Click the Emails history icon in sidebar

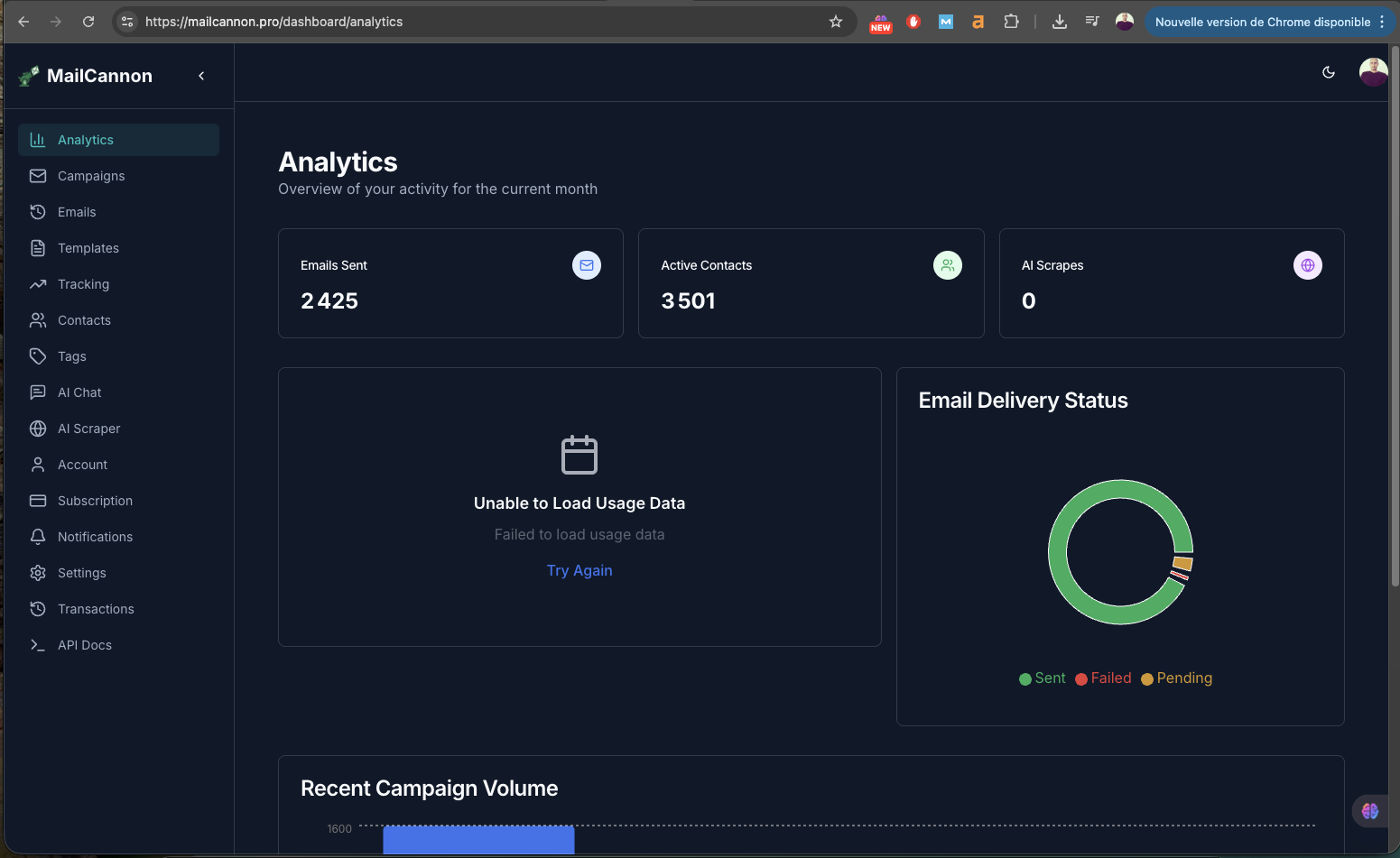click(38, 212)
